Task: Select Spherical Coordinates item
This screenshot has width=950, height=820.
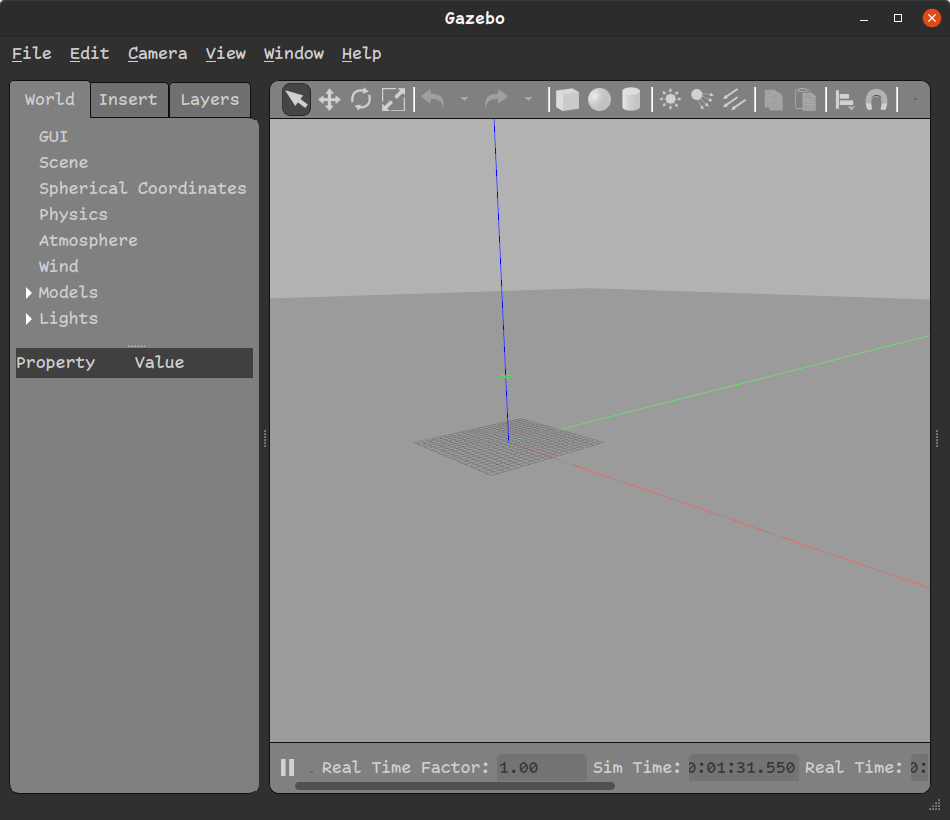Action: click(143, 188)
